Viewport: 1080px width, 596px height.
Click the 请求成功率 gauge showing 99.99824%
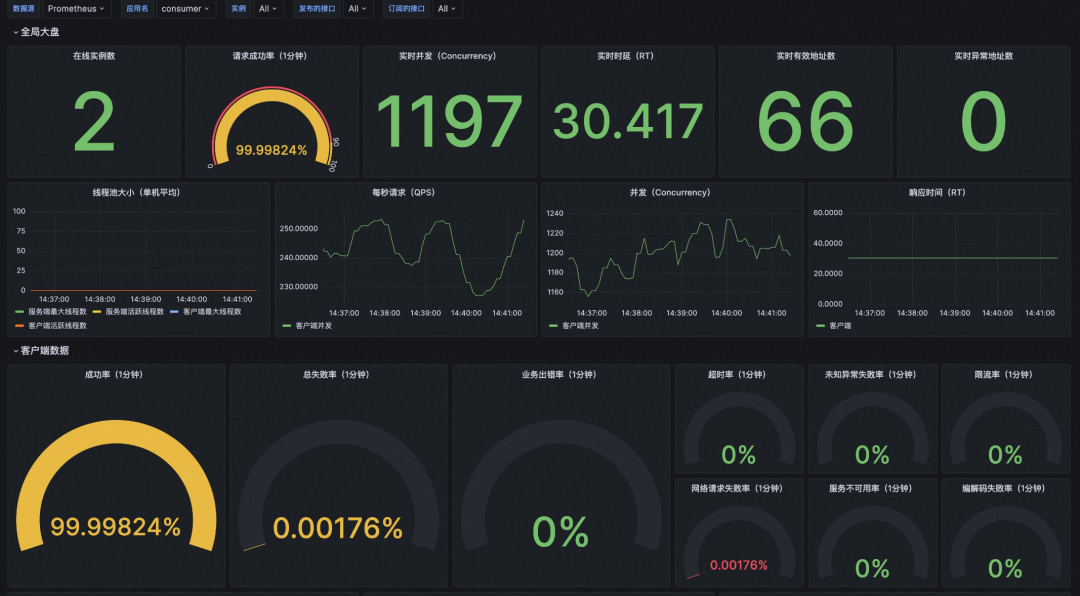click(x=271, y=128)
